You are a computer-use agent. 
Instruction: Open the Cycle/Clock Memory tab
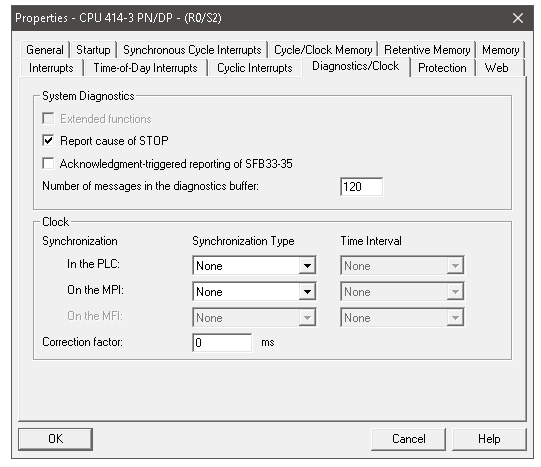323,50
